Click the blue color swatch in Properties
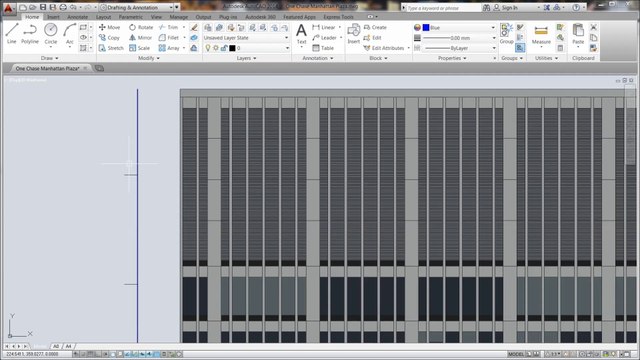Screen dimensions: 640x360 click(426, 27)
